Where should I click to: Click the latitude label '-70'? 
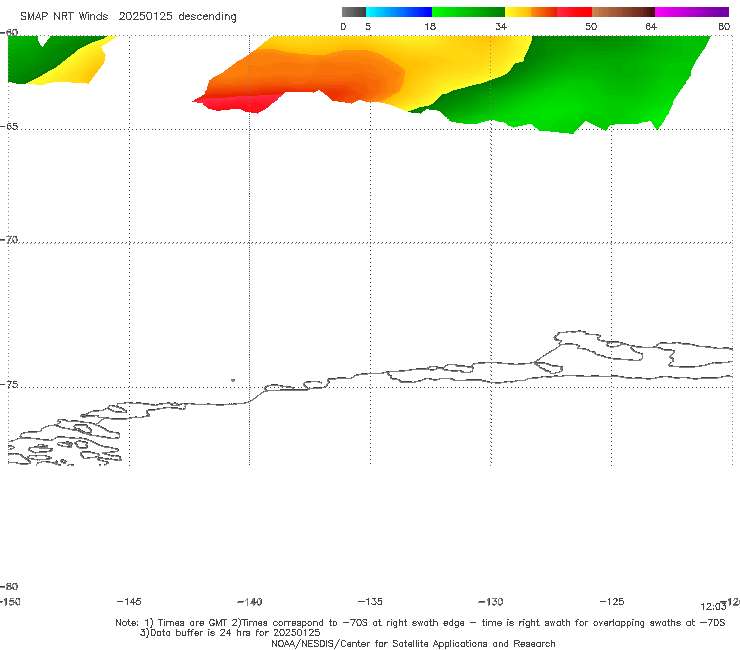tap(9, 240)
